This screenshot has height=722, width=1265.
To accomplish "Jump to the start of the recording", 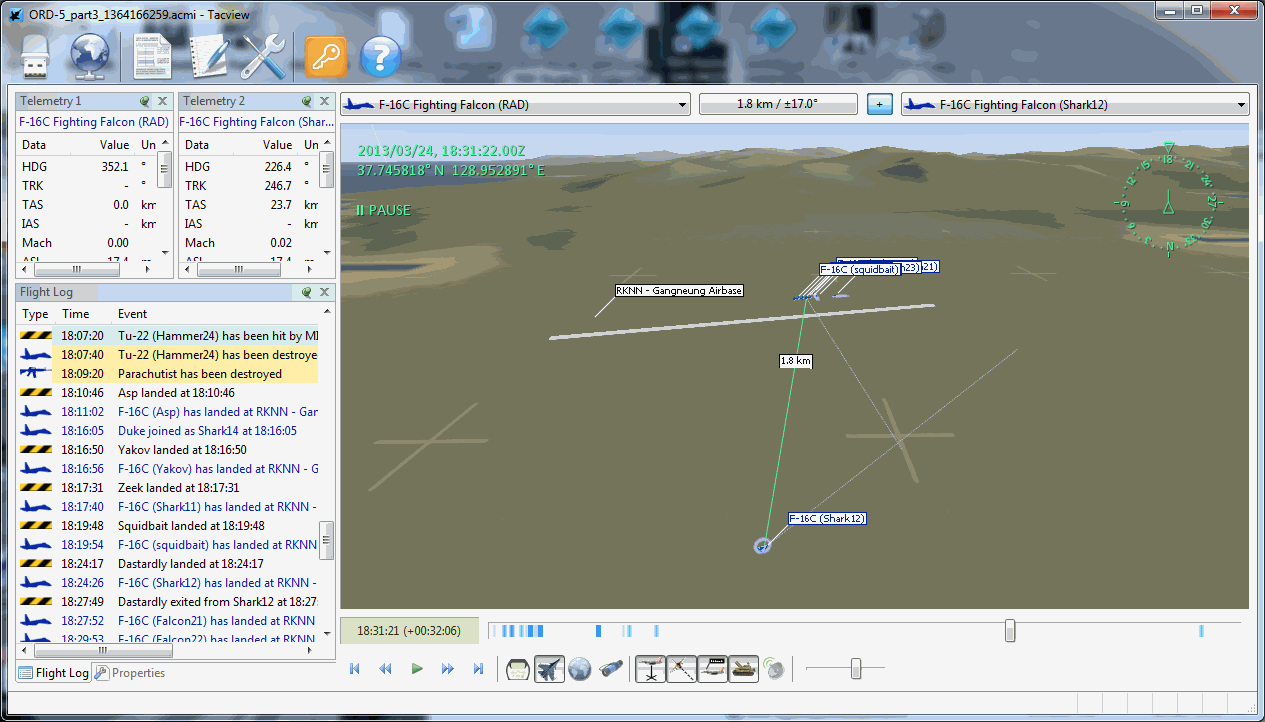I will coord(354,669).
